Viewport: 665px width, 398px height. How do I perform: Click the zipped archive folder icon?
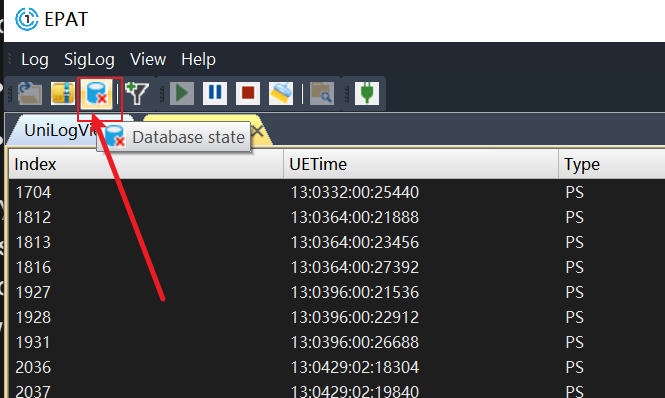coord(63,93)
